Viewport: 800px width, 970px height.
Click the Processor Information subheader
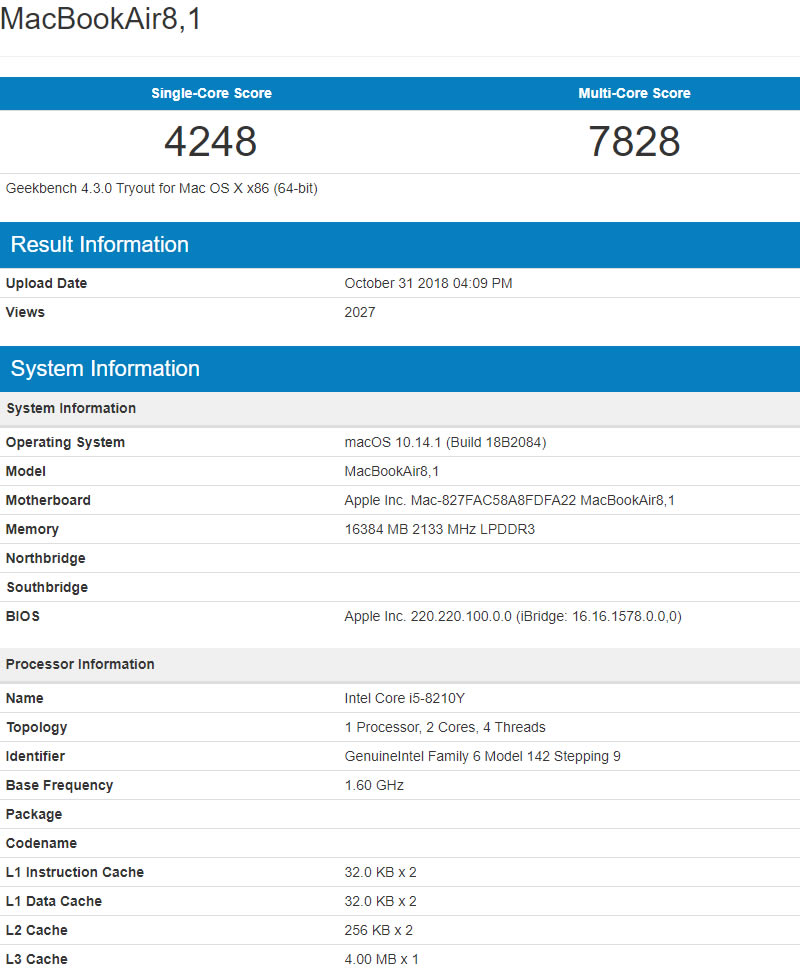[x=80, y=664]
